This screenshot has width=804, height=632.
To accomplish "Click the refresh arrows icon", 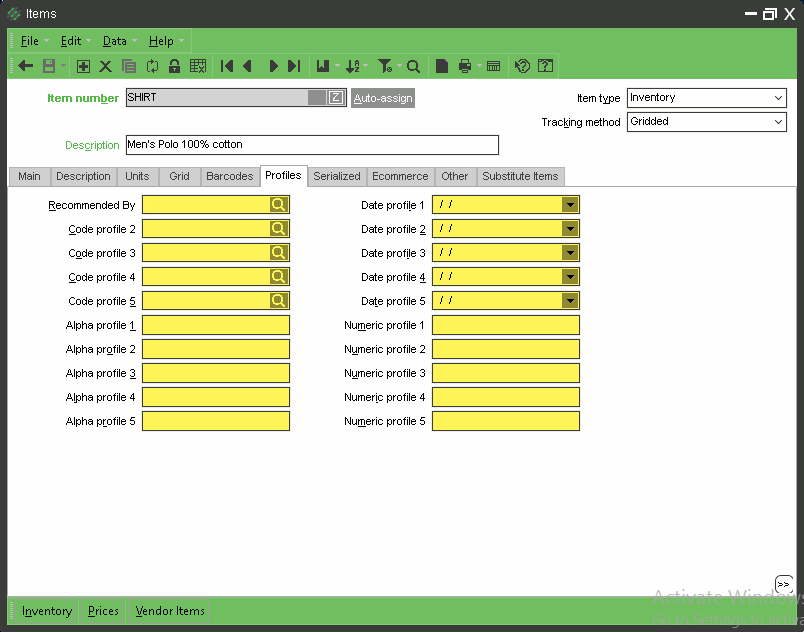I will point(152,66).
